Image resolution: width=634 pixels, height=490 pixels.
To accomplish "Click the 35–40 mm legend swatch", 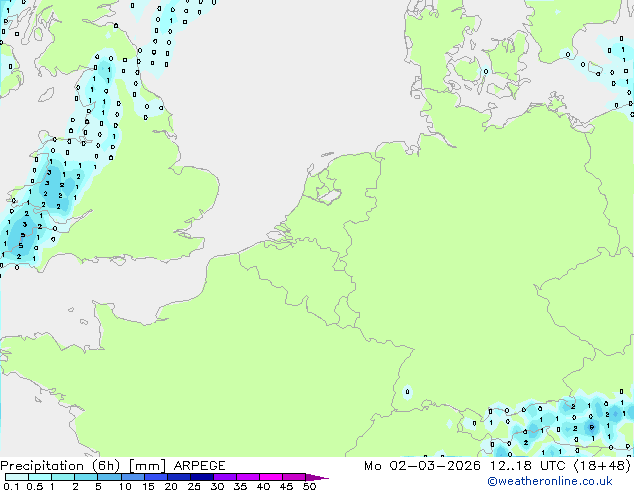I will [248, 477].
